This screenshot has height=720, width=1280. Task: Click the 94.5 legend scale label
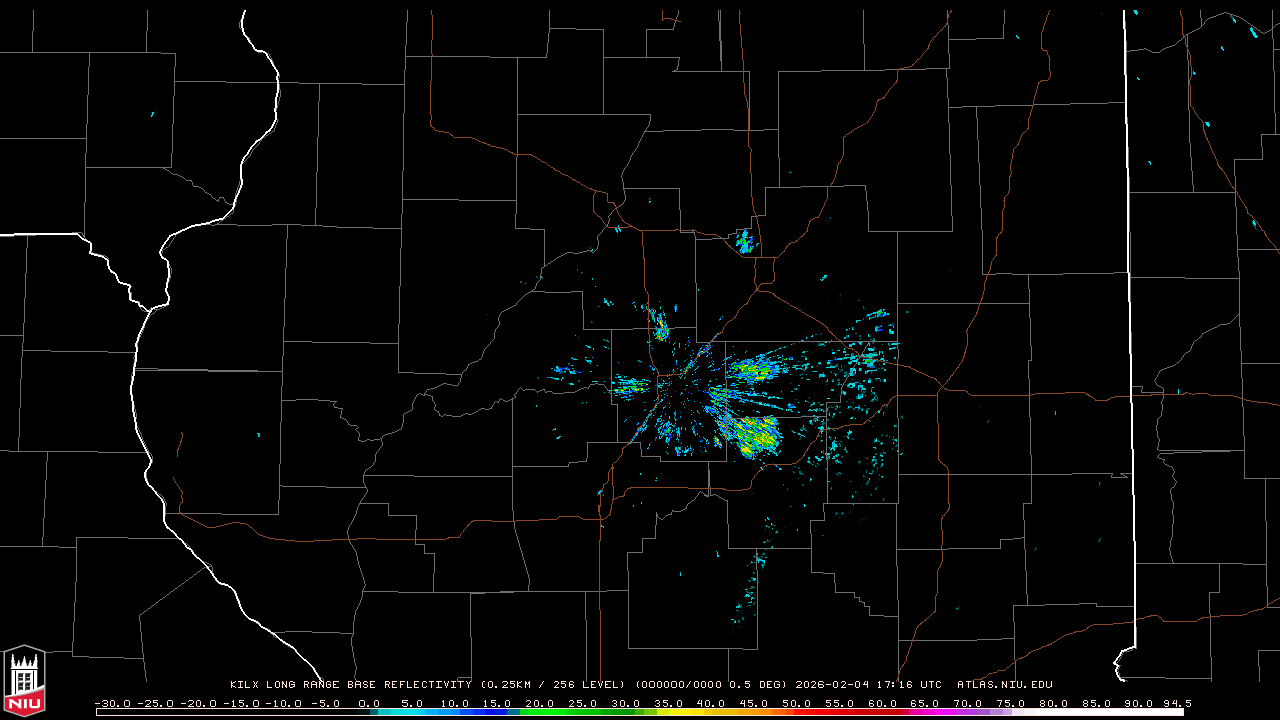1176,703
